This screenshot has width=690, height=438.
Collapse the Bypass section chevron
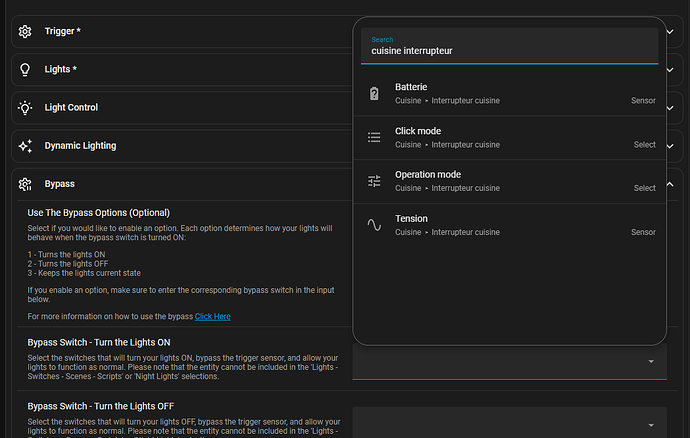[x=670, y=184]
